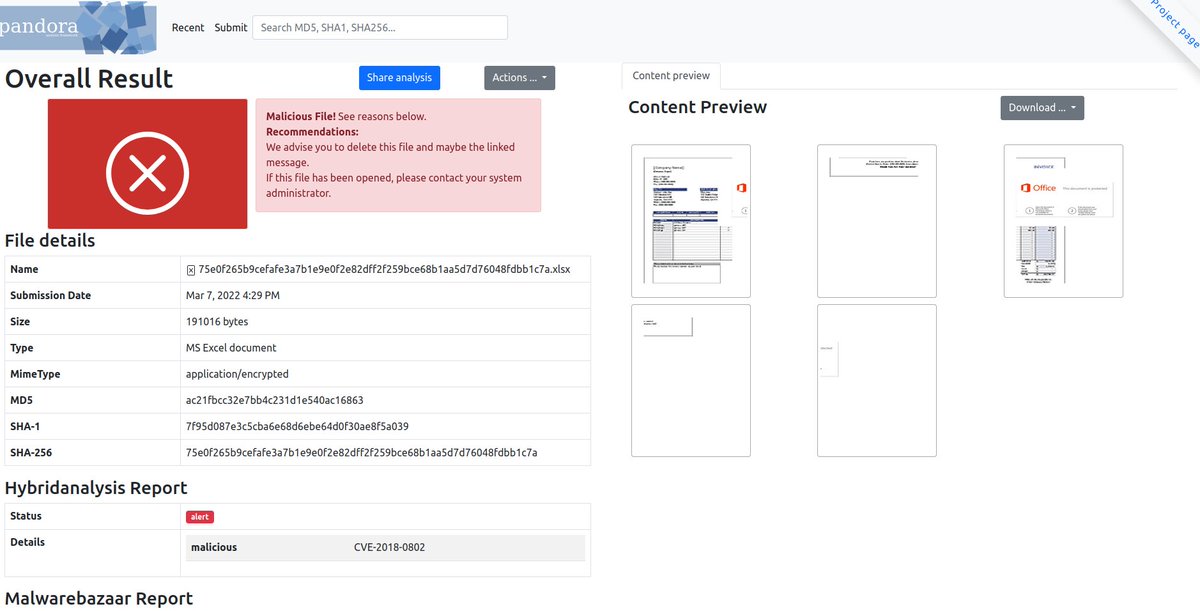Open the bottom-middle preview thumbnail
Image resolution: width=1200 pixels, height=611 pixels.
[877, 380]
